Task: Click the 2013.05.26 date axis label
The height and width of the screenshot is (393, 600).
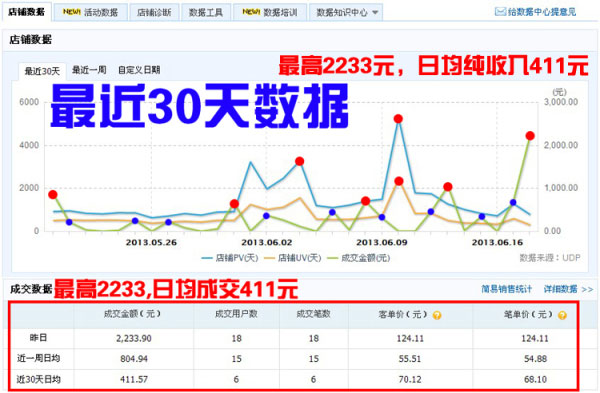Action: [x=151, y=242]
